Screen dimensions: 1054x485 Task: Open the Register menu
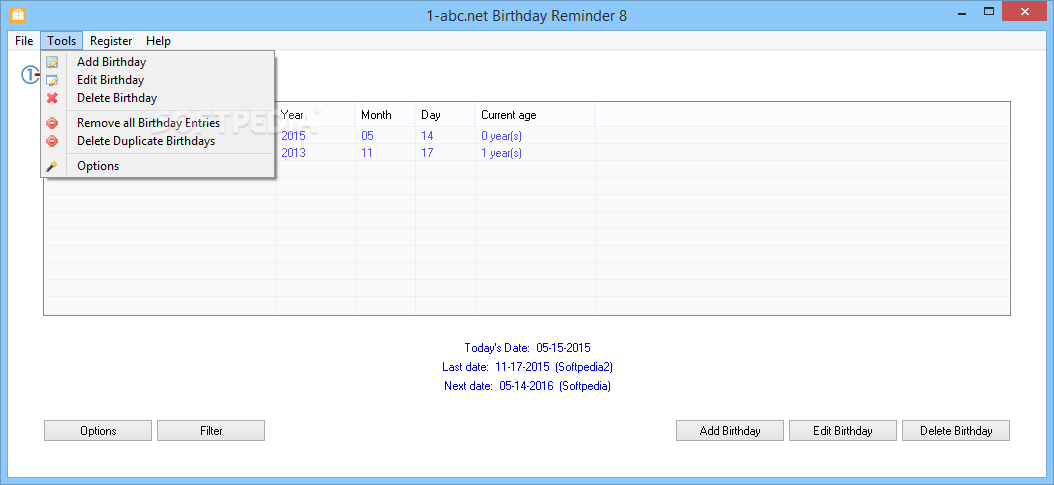point(111,41)
